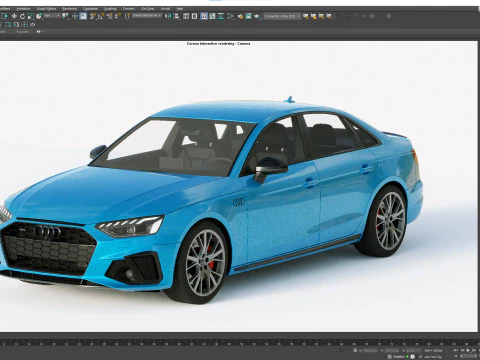The width and height of the screenshot is (480, 360).
Task: Click the Mirror tool icon
Action: point(168,16)
